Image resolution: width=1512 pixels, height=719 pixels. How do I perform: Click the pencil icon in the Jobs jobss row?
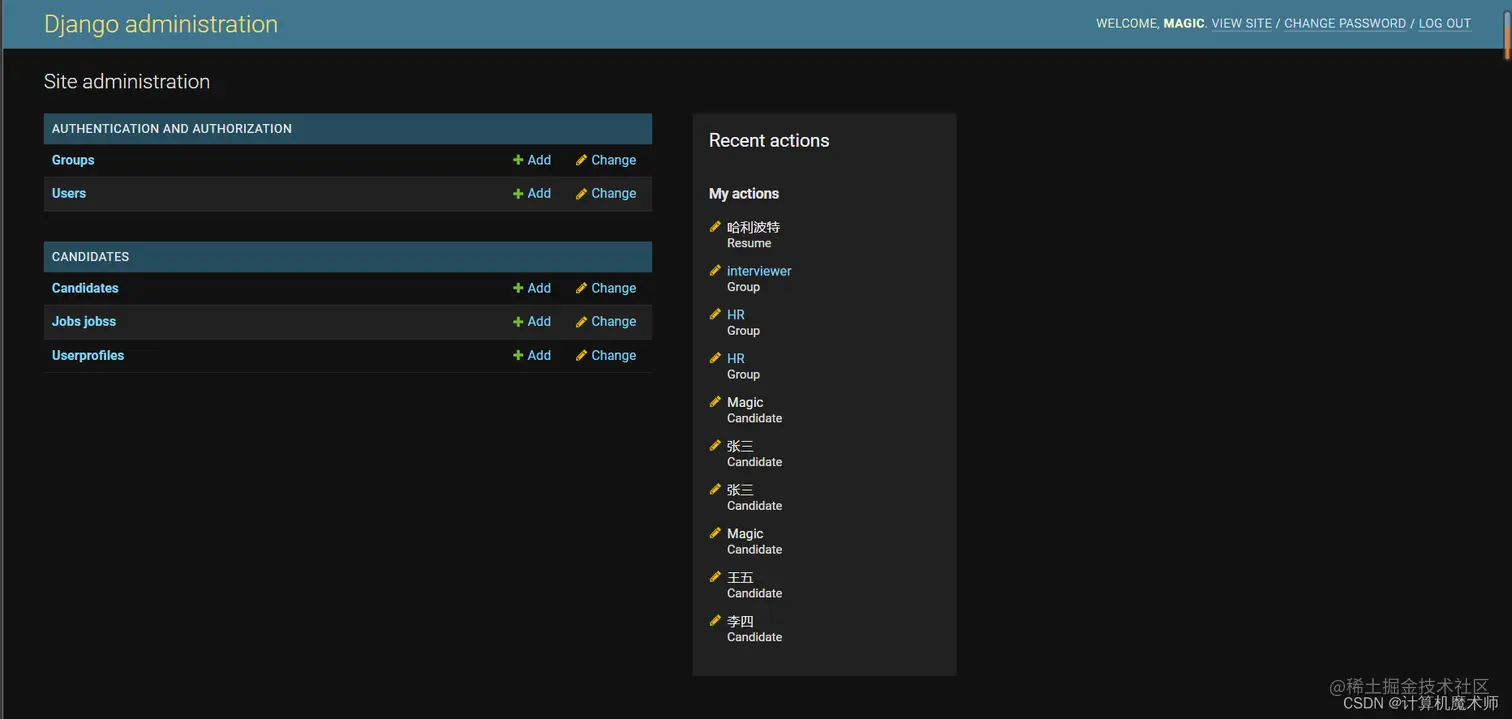tap(581, 322)
